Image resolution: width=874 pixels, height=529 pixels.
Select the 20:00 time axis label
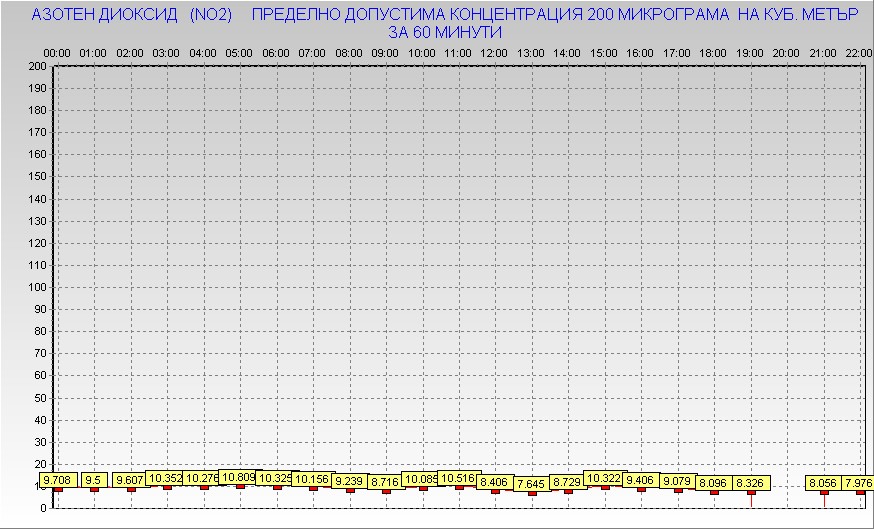(x=786, y=52)
